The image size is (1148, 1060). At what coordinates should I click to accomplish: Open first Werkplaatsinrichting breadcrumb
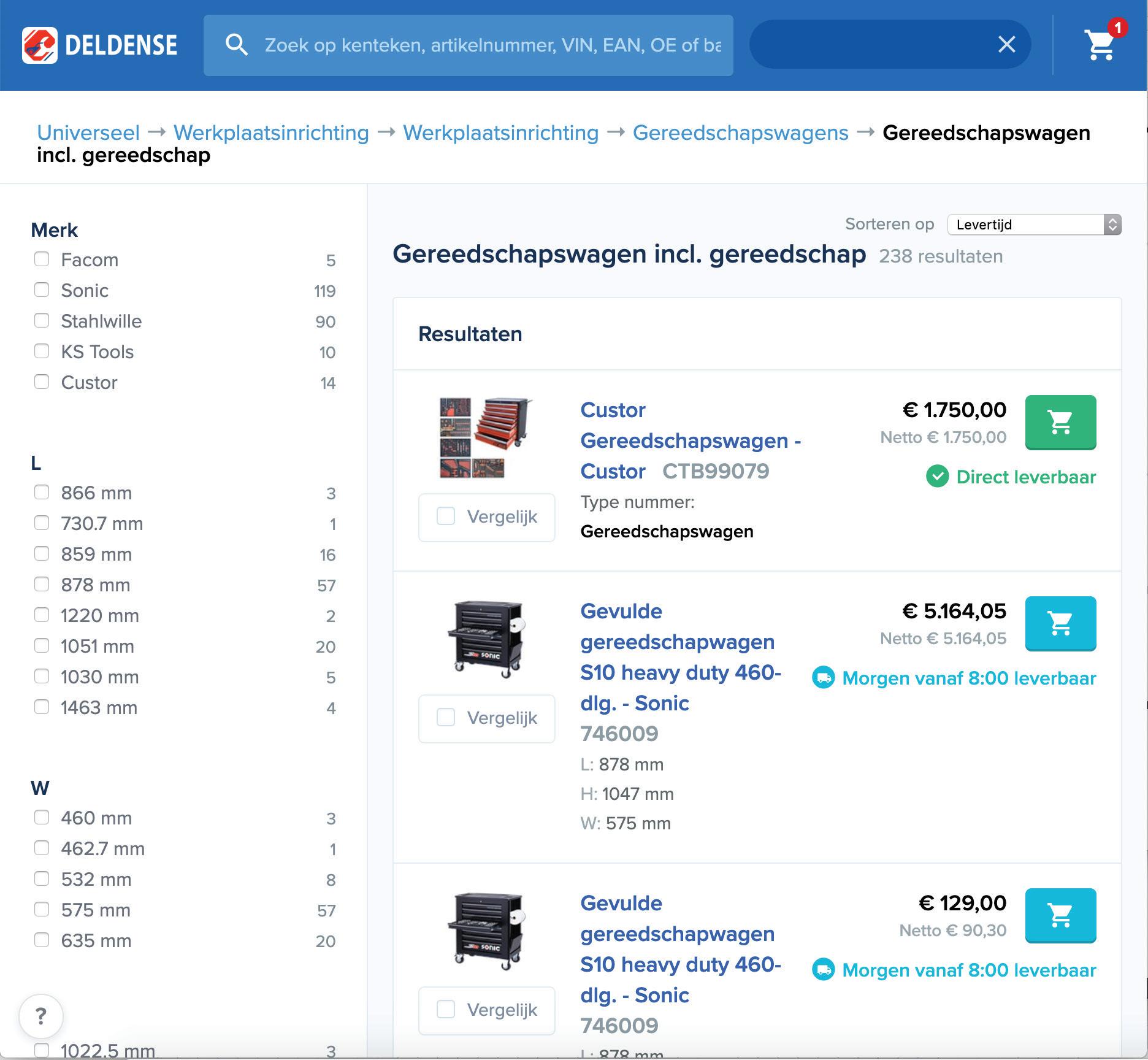click(271, 132)
